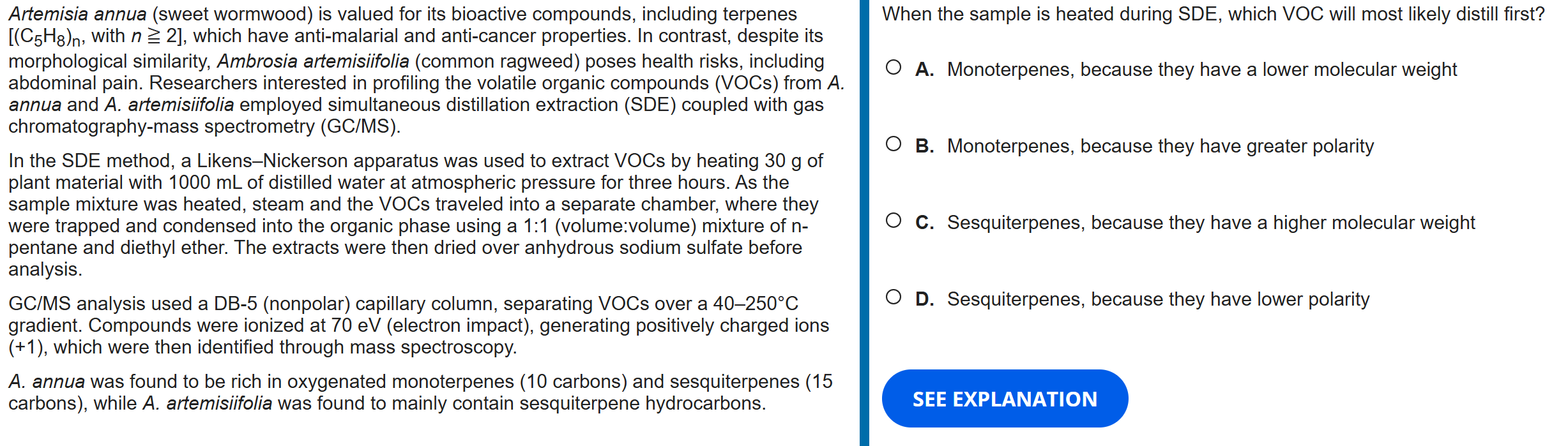This screenshot has width=1568, height=446.
Task: Click answer text 'Sesquiterpenes, because they have a higher molecular weight'
Action: (x=1210, y=223)
